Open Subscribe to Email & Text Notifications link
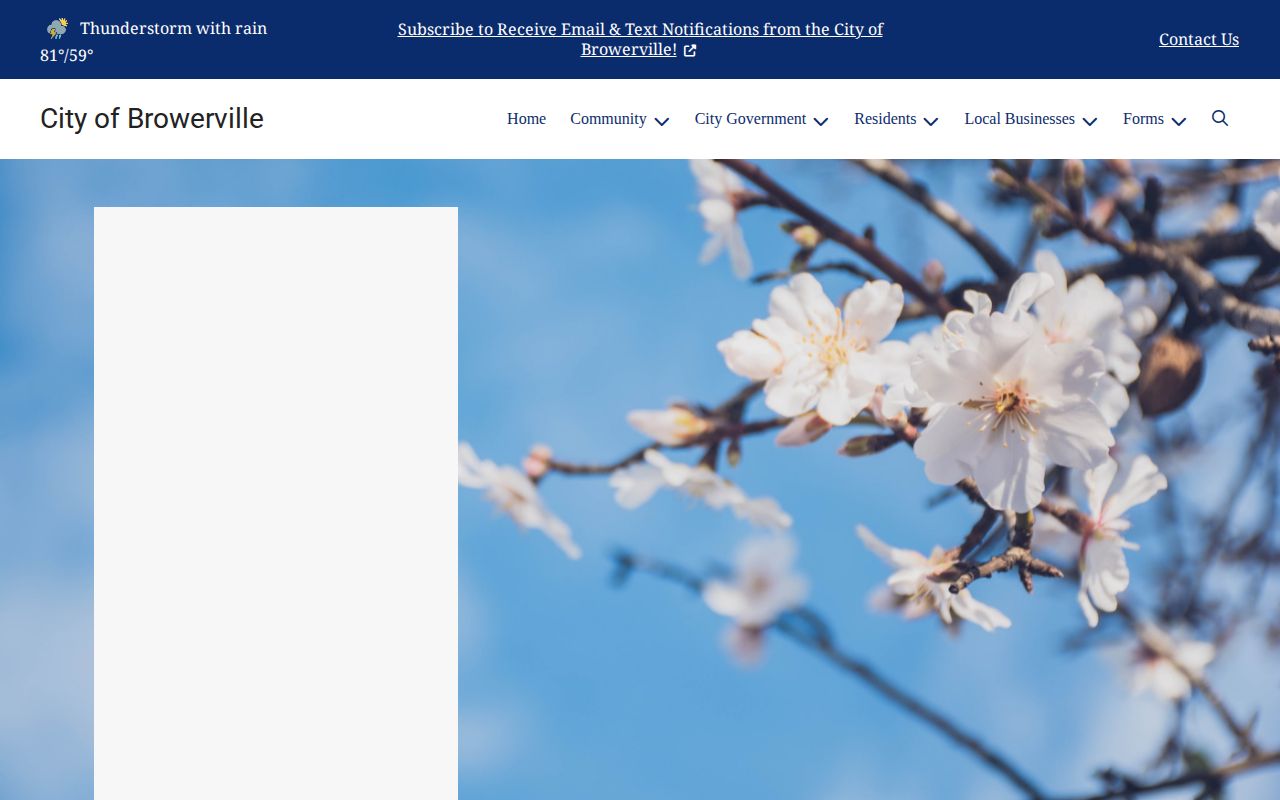 coord(640,39)
